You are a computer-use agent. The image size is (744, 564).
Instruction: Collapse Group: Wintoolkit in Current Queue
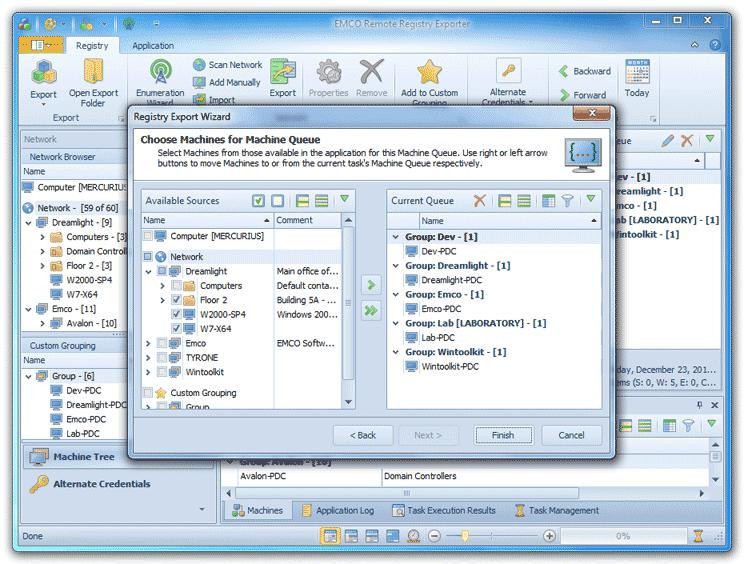pos(395,352)
